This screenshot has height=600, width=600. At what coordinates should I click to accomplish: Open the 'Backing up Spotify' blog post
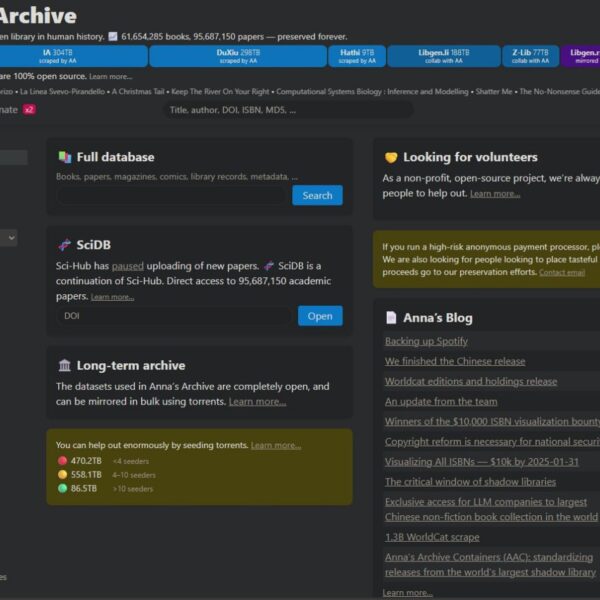coord(426,341)
